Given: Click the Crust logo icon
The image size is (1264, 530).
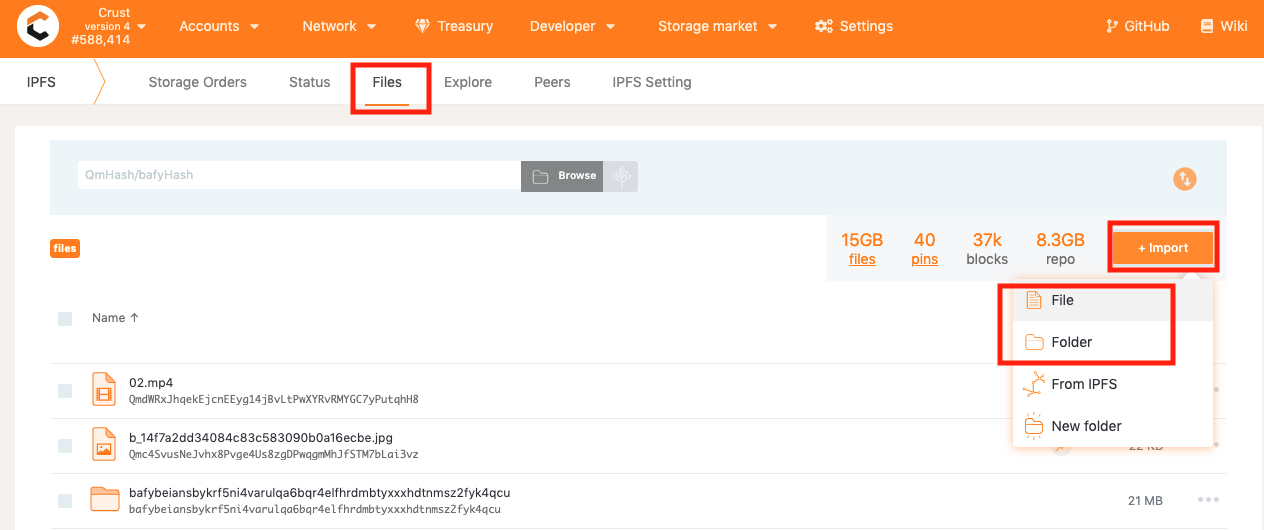Looking at the screenshot, I should 37,27.
